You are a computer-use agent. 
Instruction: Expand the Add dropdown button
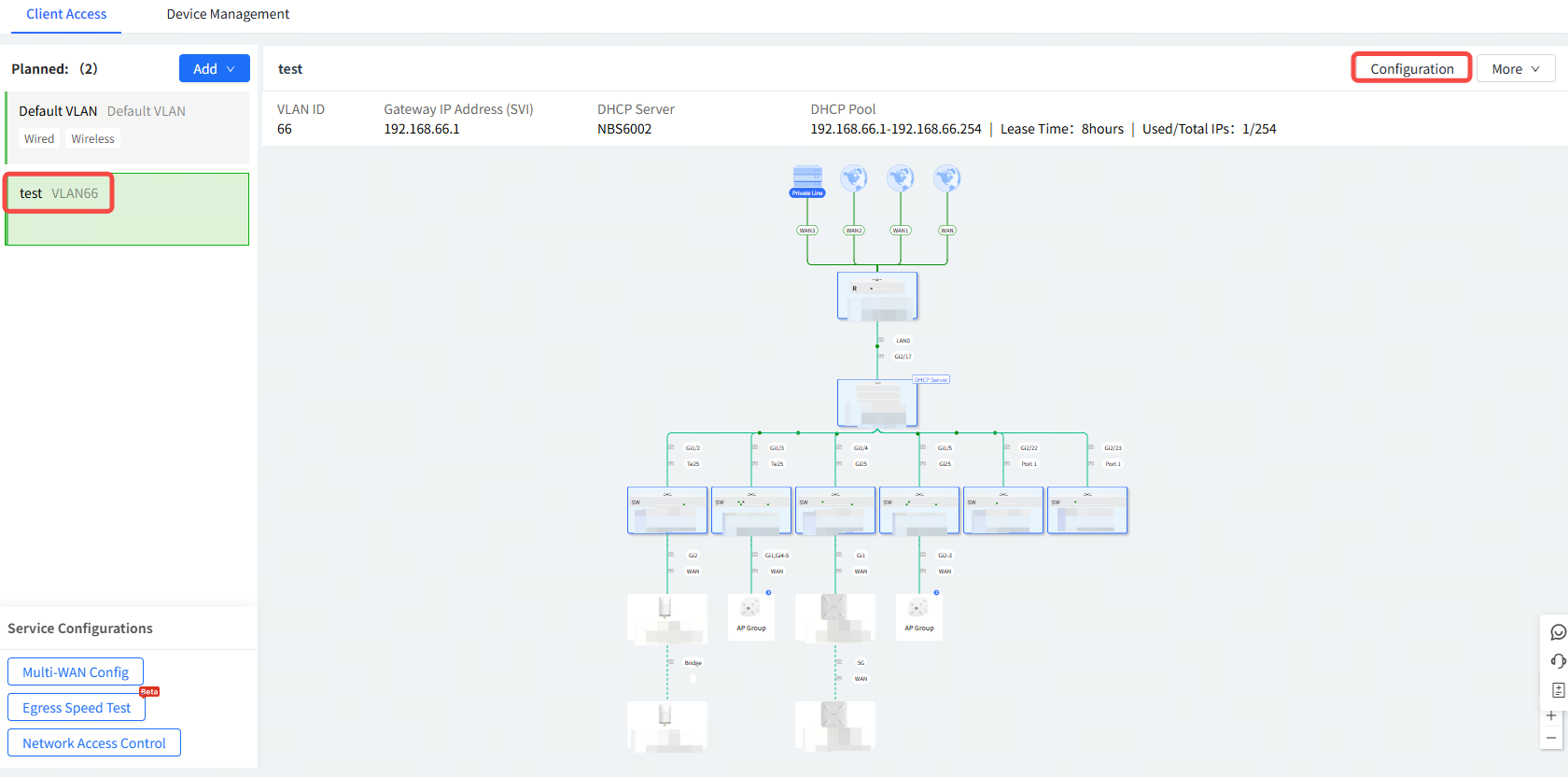pos(214,69)
